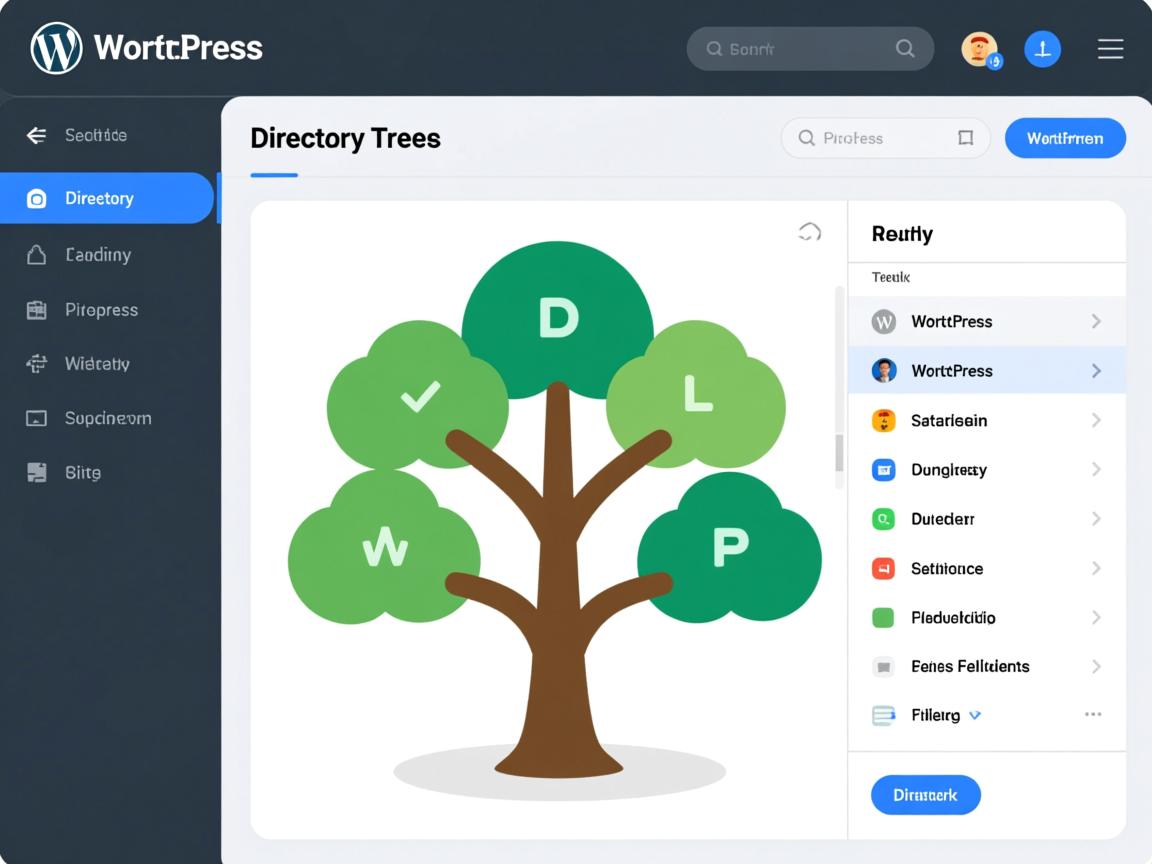Viewport: 1152px width, 864px height.
Task: Switch to the Directory Trees tab
Action: [345, 138]
